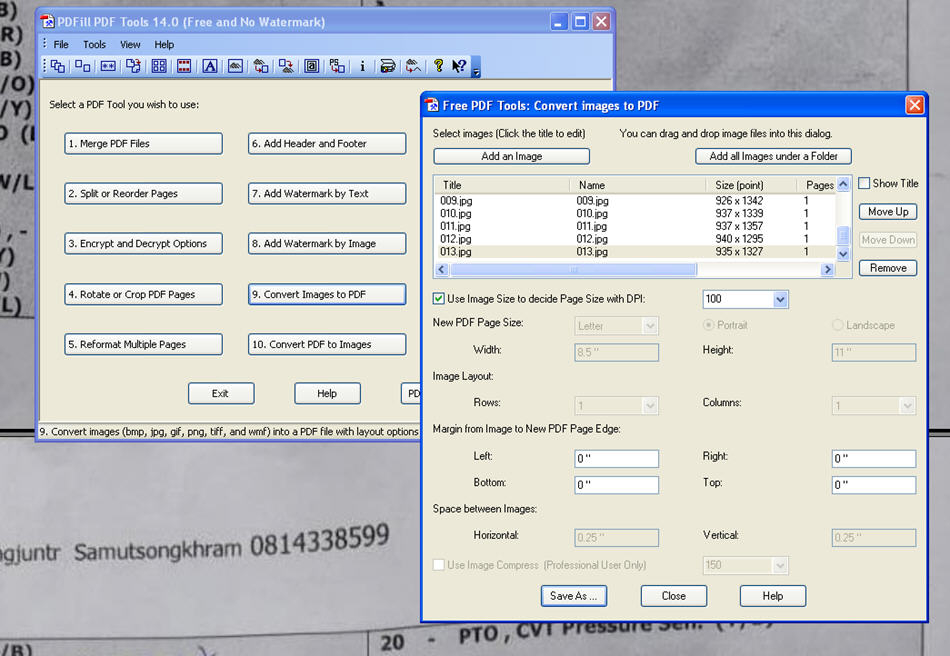Click the Right margin input field
Viewport: 950px width, 656px height.
click(x=874, y=459)
